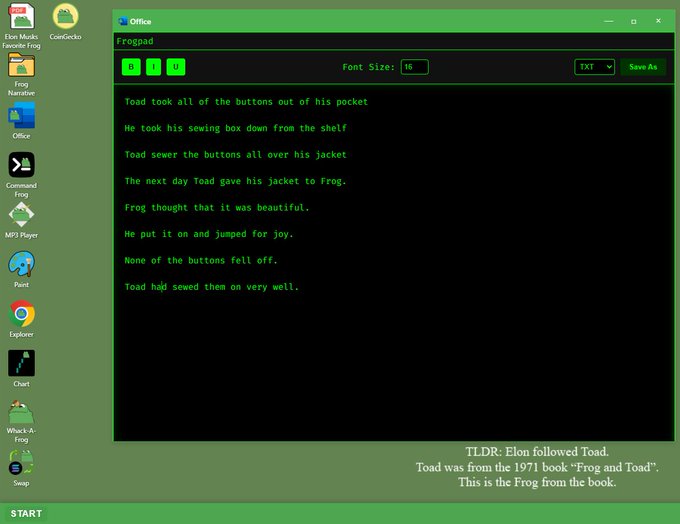Click line "Toad had sewed them on very well."
The image size is (680, 524).
pyautogui.click(x=212, y=287)
